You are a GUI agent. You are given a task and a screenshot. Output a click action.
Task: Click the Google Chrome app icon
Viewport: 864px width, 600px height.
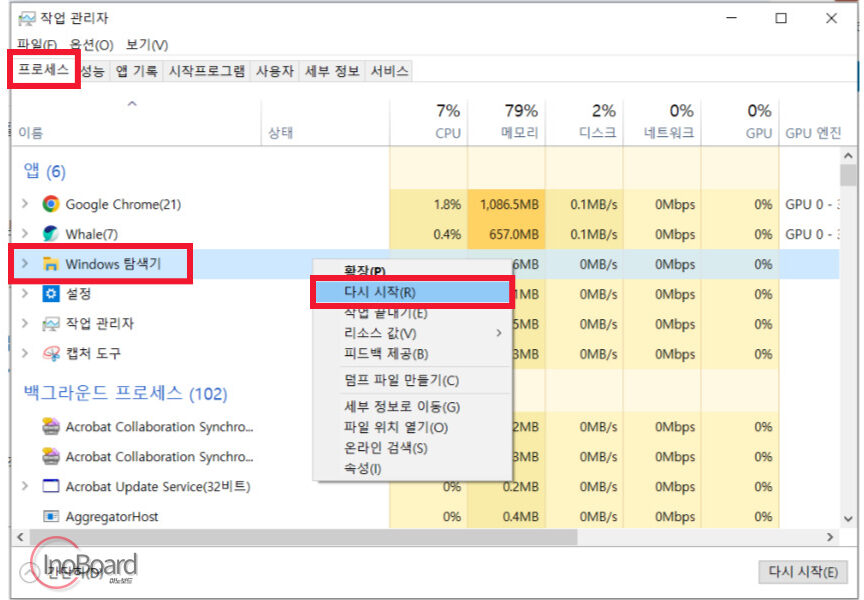pos(51,204)
